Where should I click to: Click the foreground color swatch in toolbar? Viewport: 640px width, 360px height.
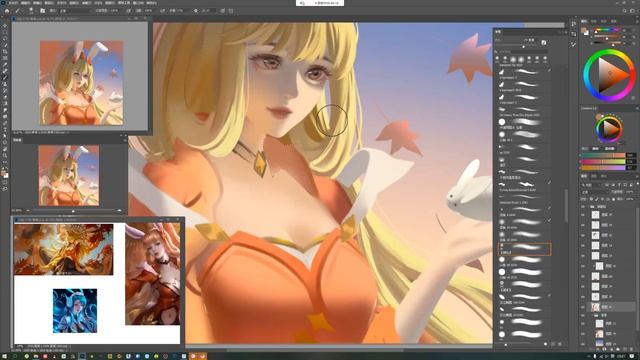(x=4, y=172)
